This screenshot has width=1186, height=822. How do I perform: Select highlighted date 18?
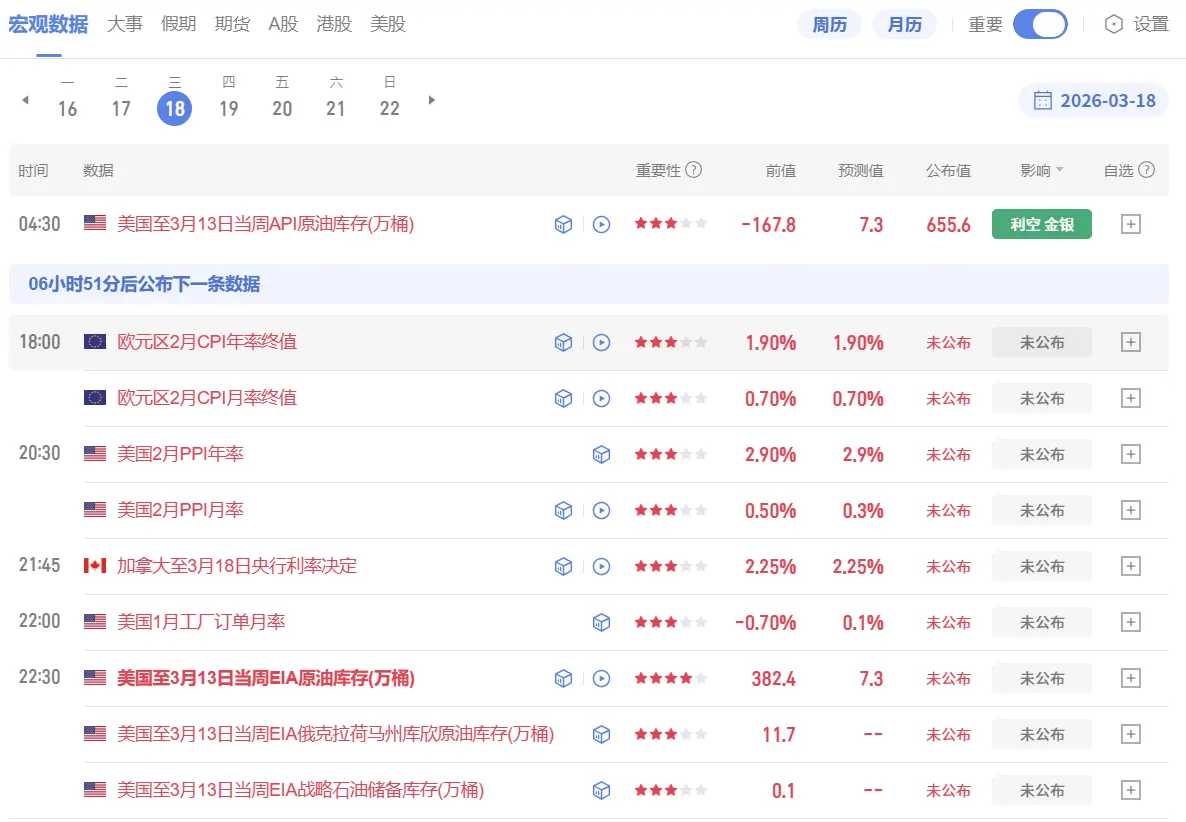pos(175,108)
